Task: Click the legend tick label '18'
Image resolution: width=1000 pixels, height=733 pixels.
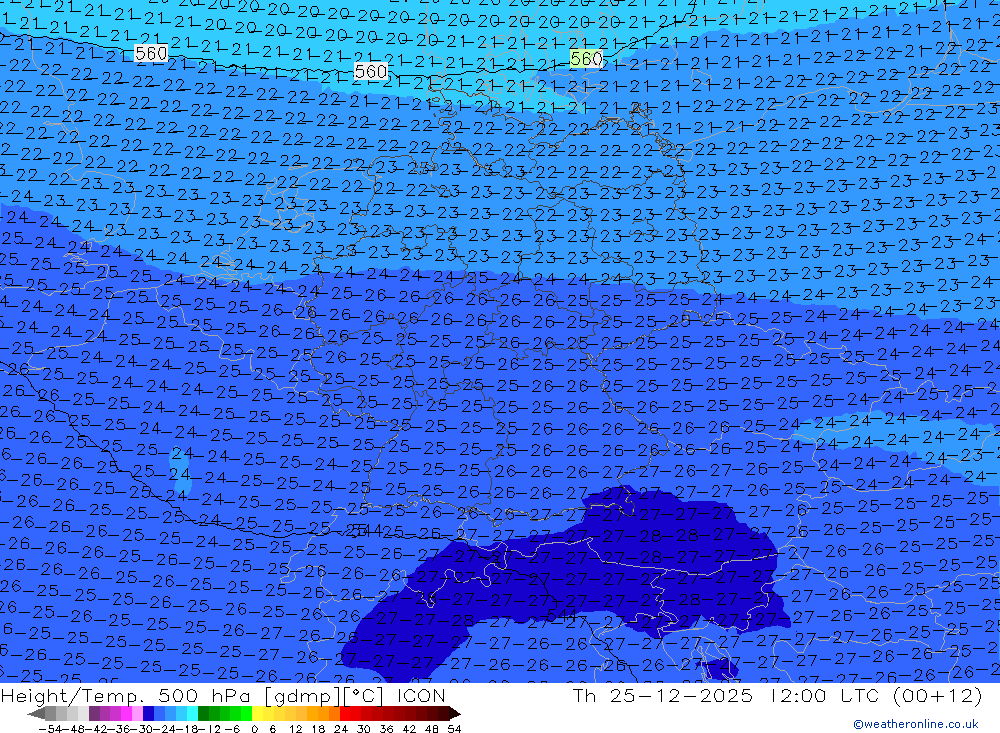Action: (x=318, y=729)
